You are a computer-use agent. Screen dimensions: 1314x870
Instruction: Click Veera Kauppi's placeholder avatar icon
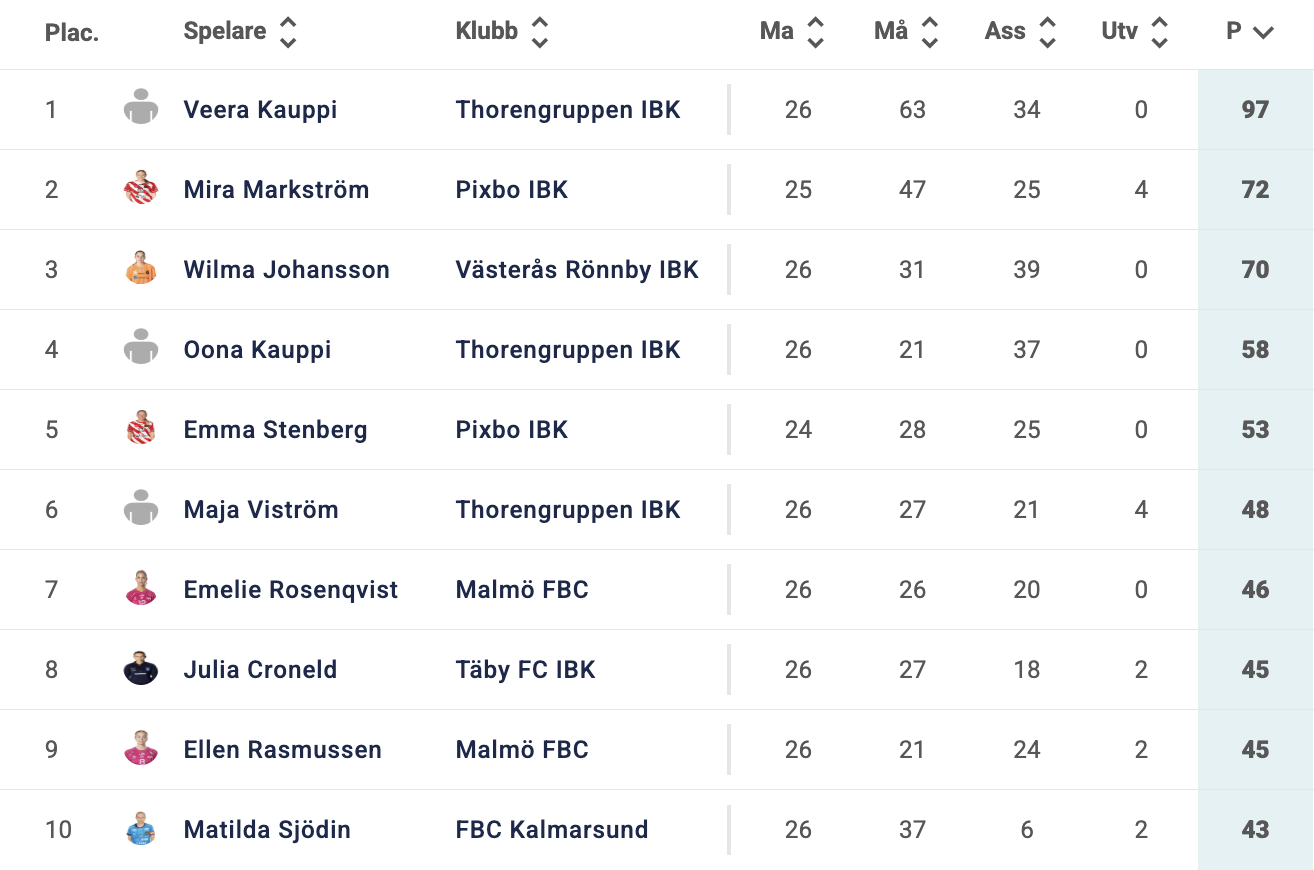click(x=141, y=108)
